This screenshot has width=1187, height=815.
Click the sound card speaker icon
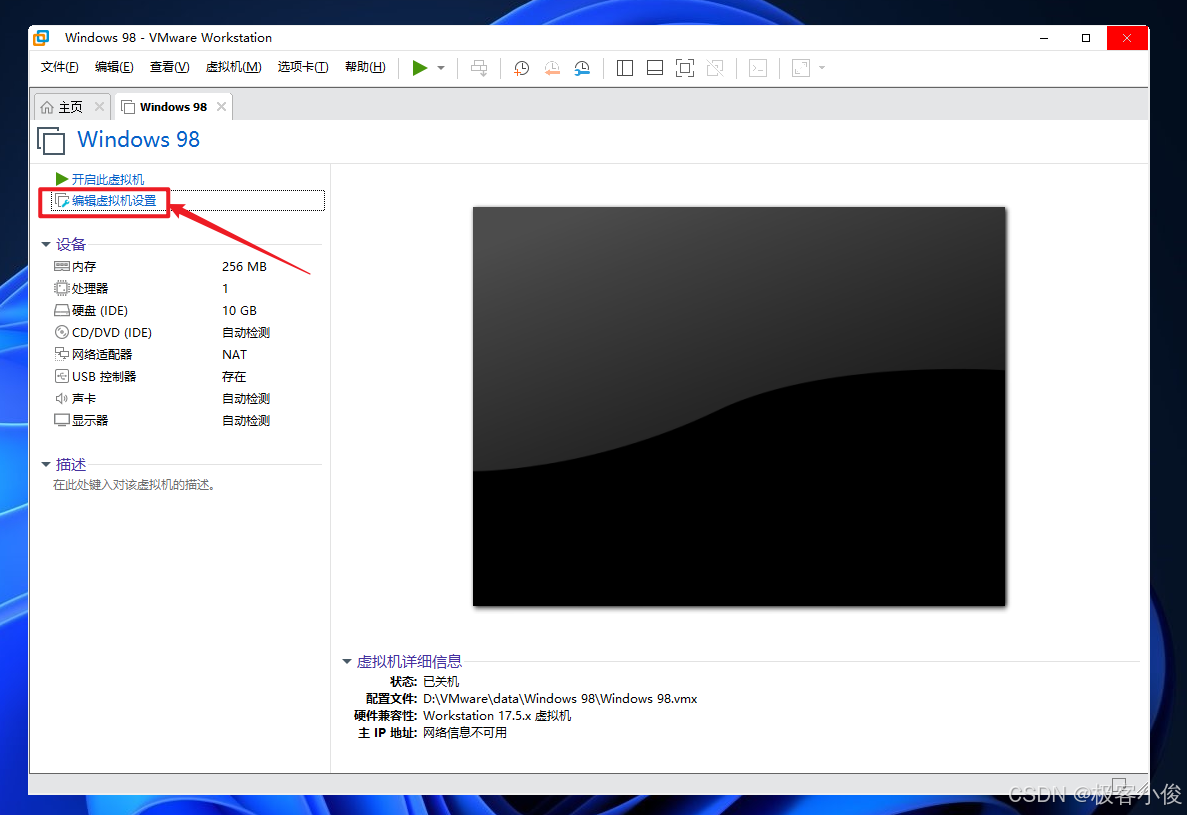tap(62, 398)
